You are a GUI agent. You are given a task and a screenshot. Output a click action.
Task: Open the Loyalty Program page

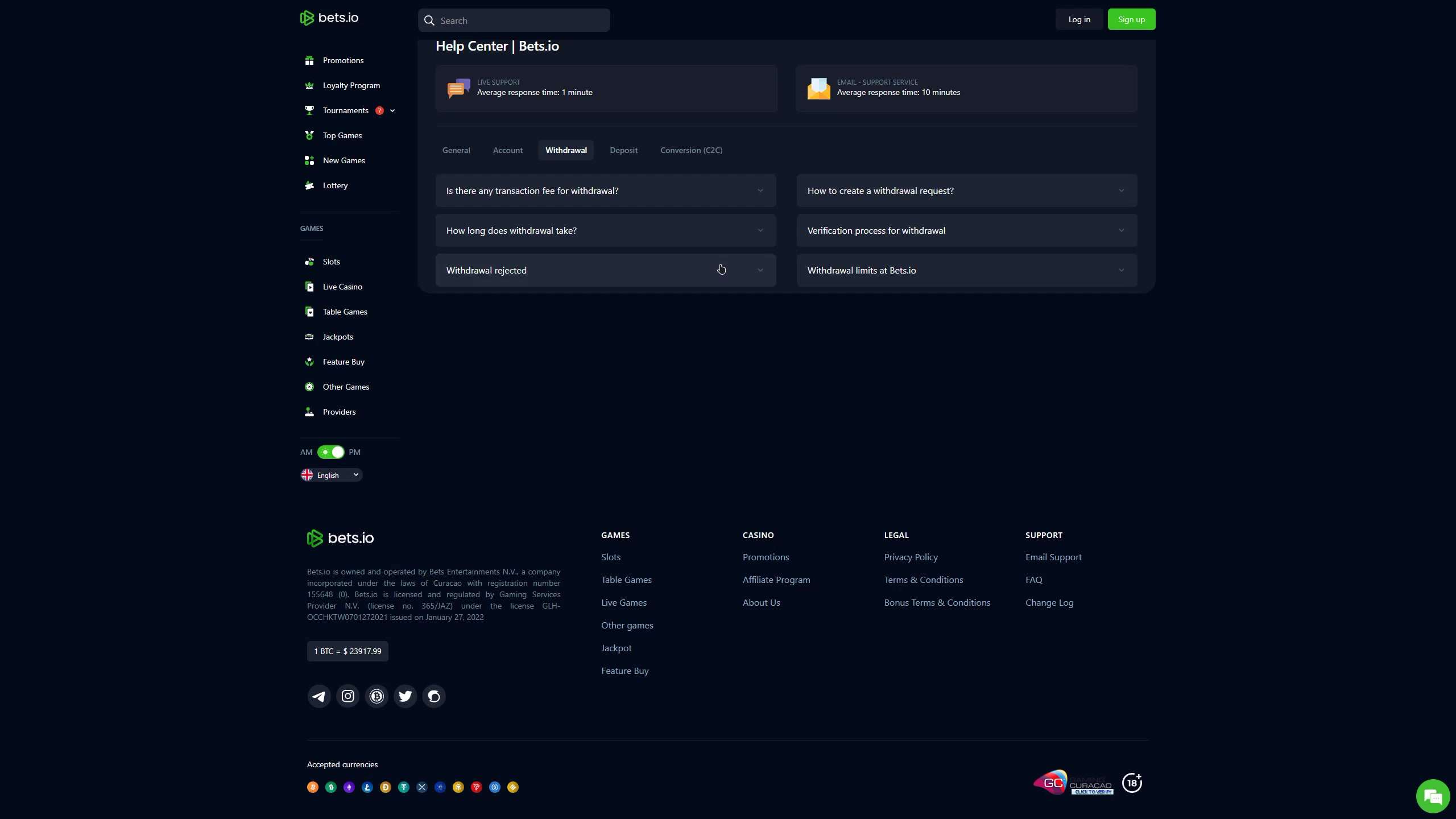point(351,85)
